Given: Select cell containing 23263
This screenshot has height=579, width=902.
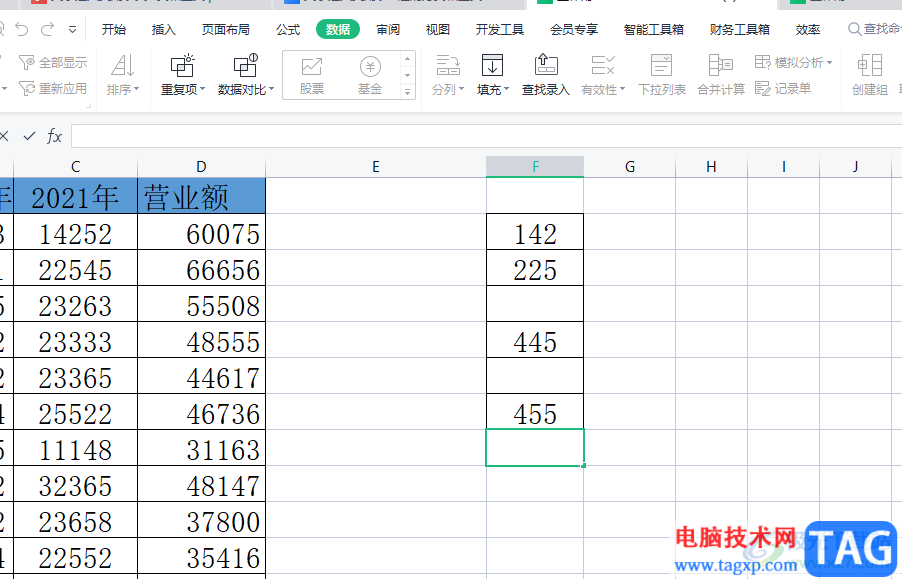Looking at the screenshot, I should (75, 304).
